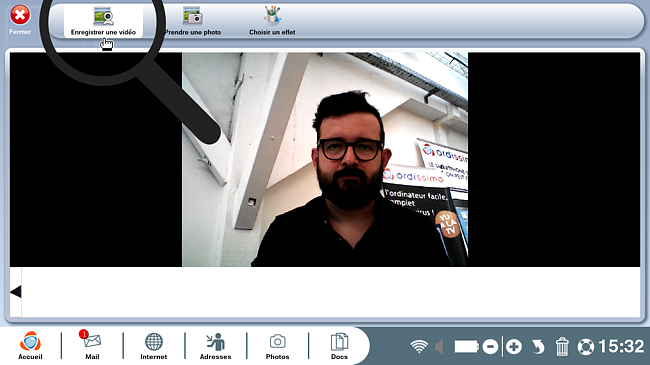
Task: Go to Accueil home screen
Action: [x=30, y=345]
